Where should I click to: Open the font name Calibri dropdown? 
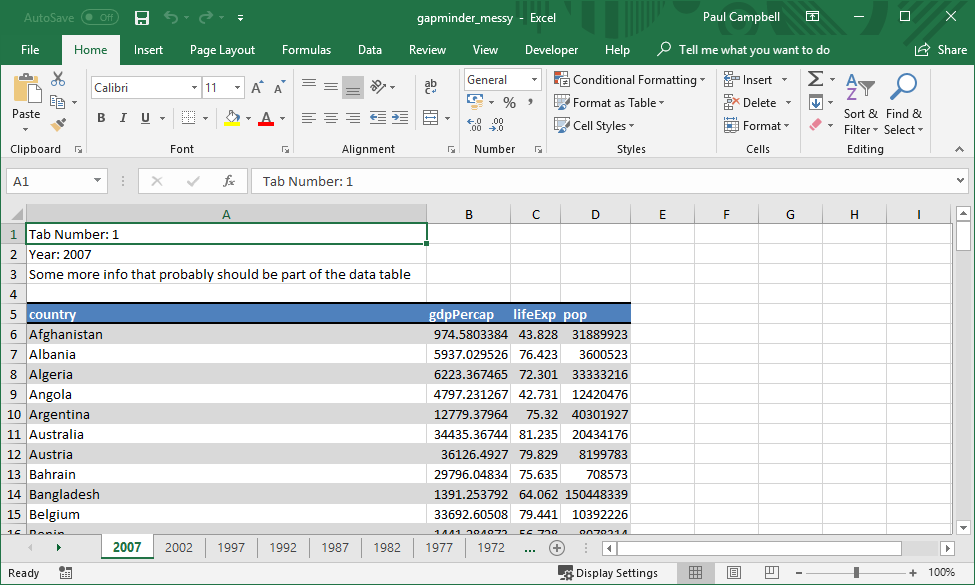195,88
